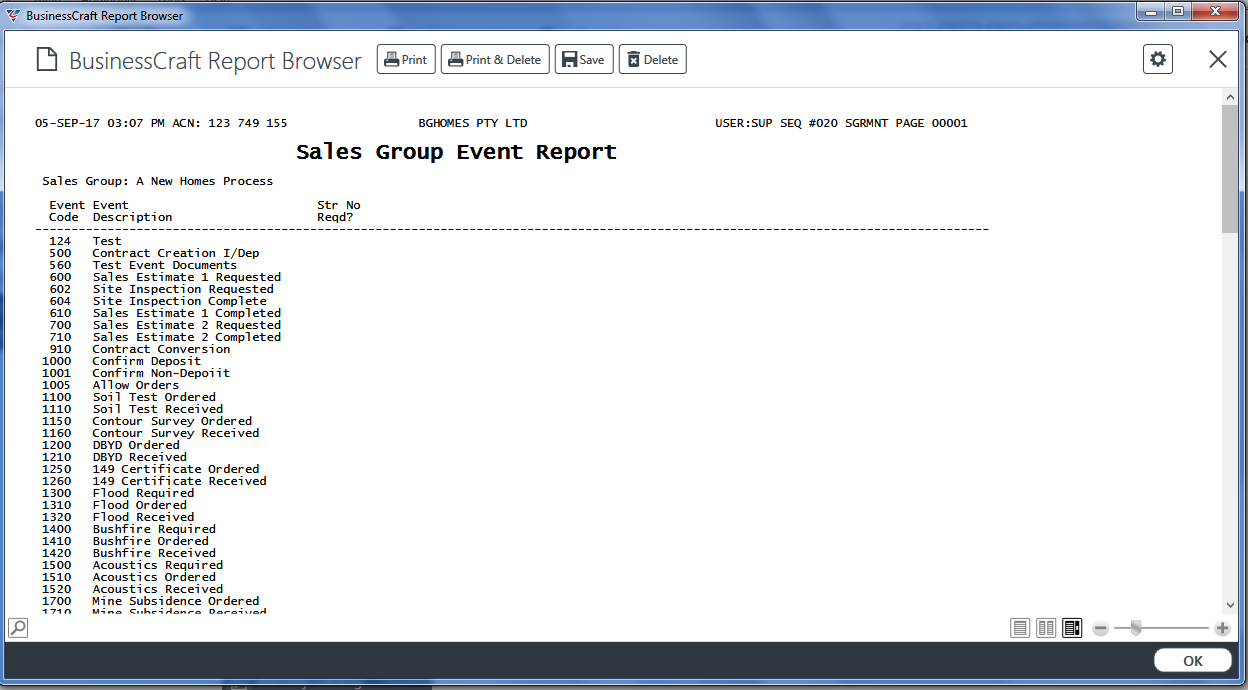Click the Print button
The height and width of the screenshot is (690, 1248).
(406, 60)
